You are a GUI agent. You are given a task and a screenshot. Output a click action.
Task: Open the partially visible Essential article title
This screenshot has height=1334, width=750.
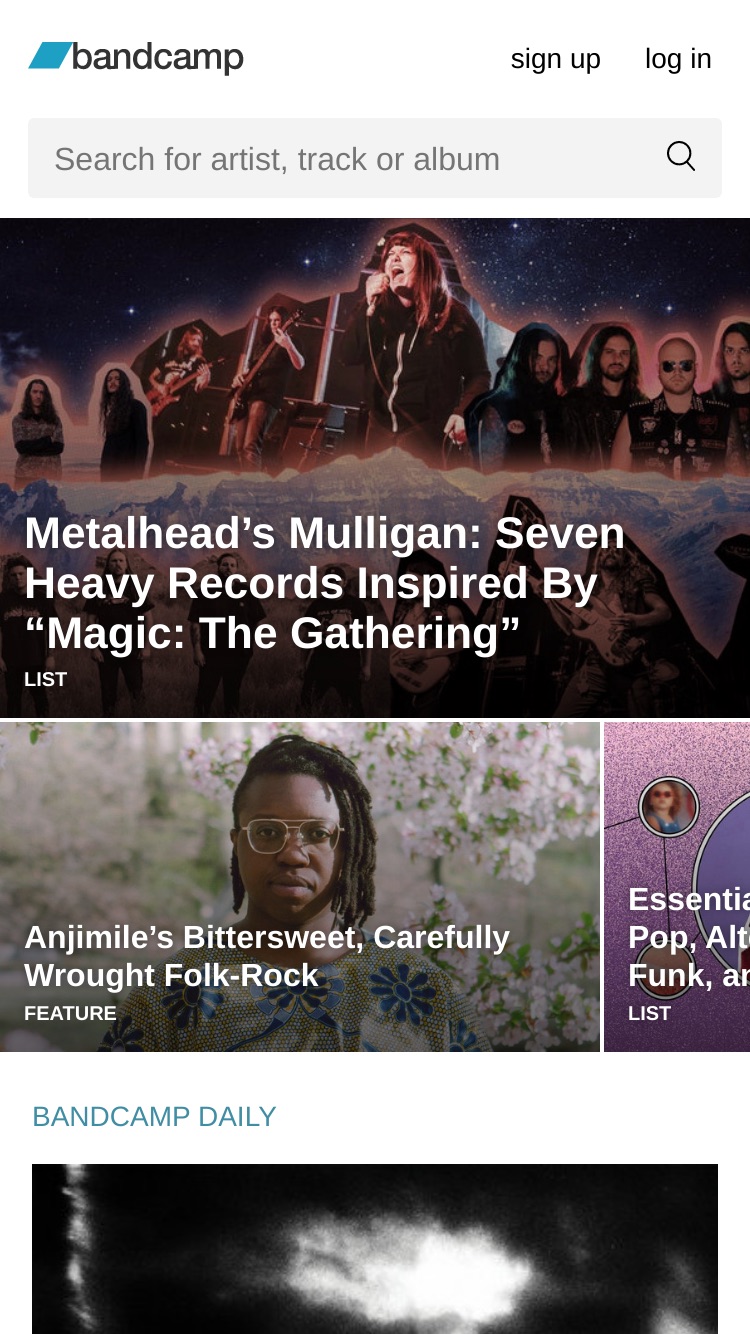pos(689,937)
